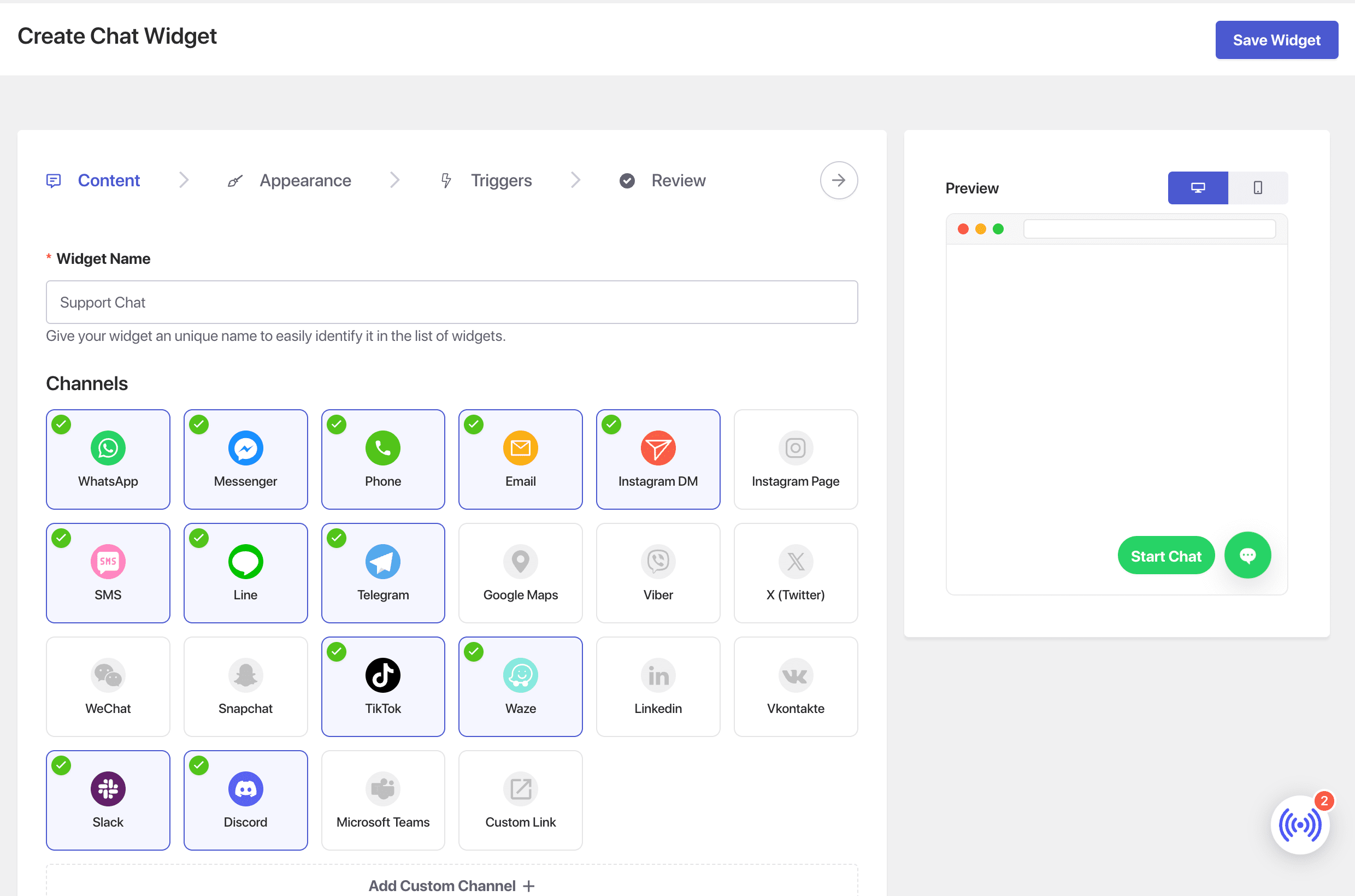This screenshot has width=1355, height=896.
Task: Click the Google Maps channel icon
Action: 520,561
